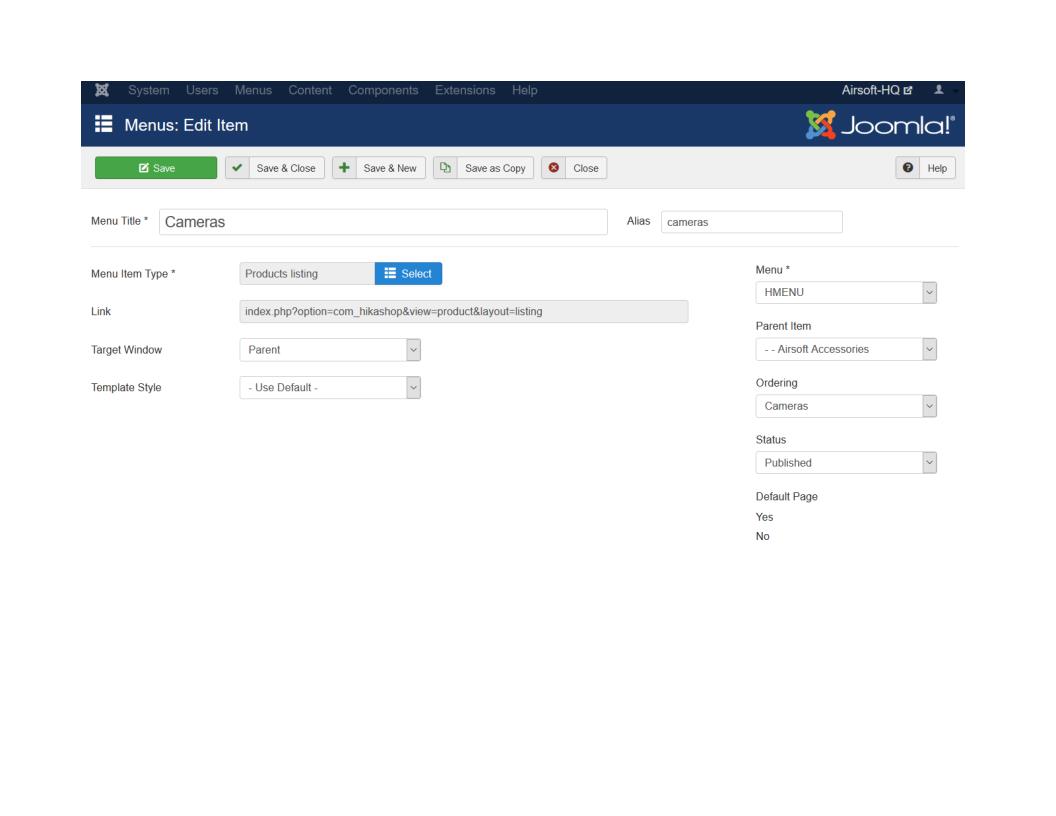Expand the Template Style dropdown

(330, 387)
